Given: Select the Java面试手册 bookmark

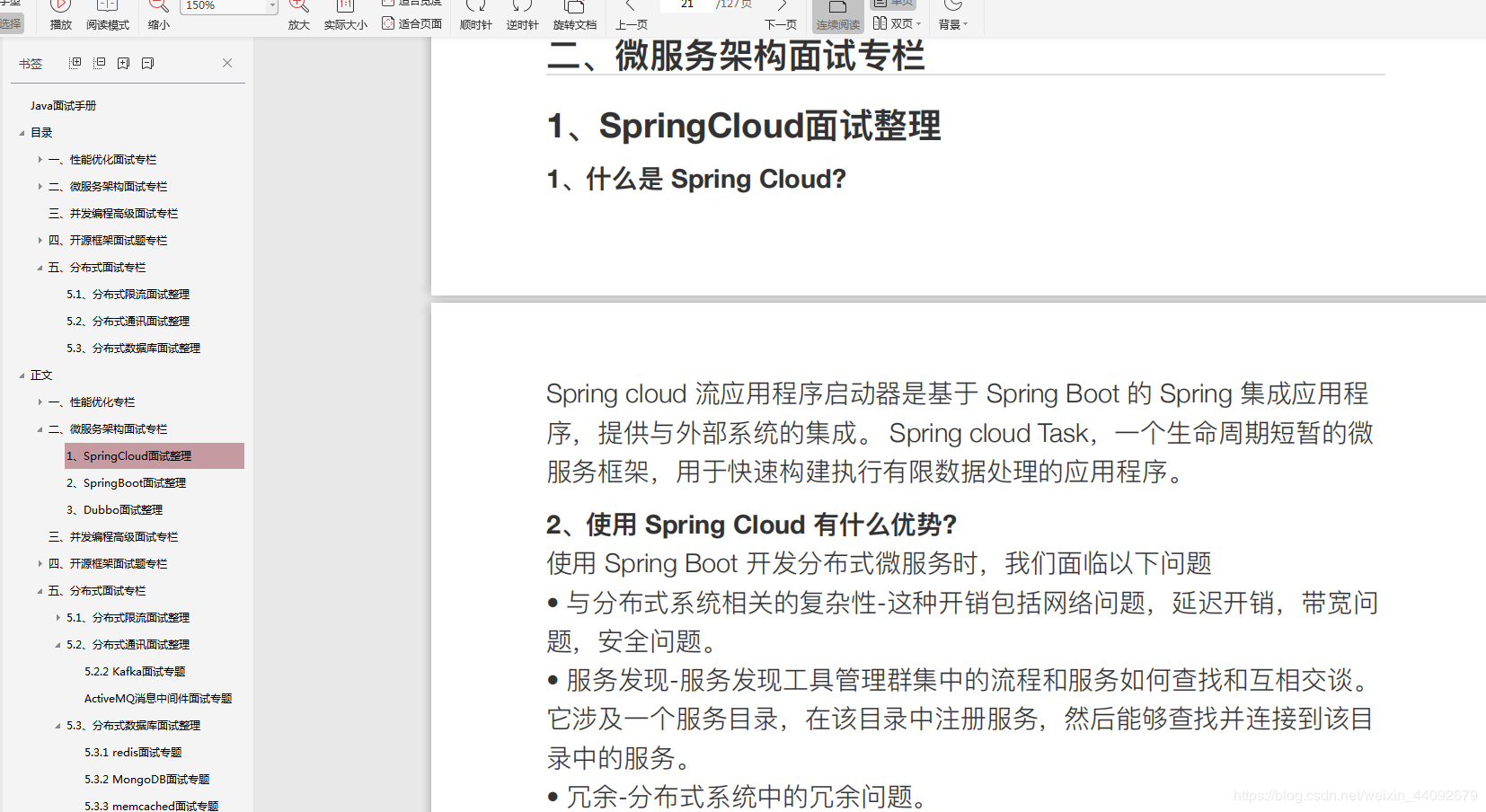Looking at the screenshot, I should (63, 106).
